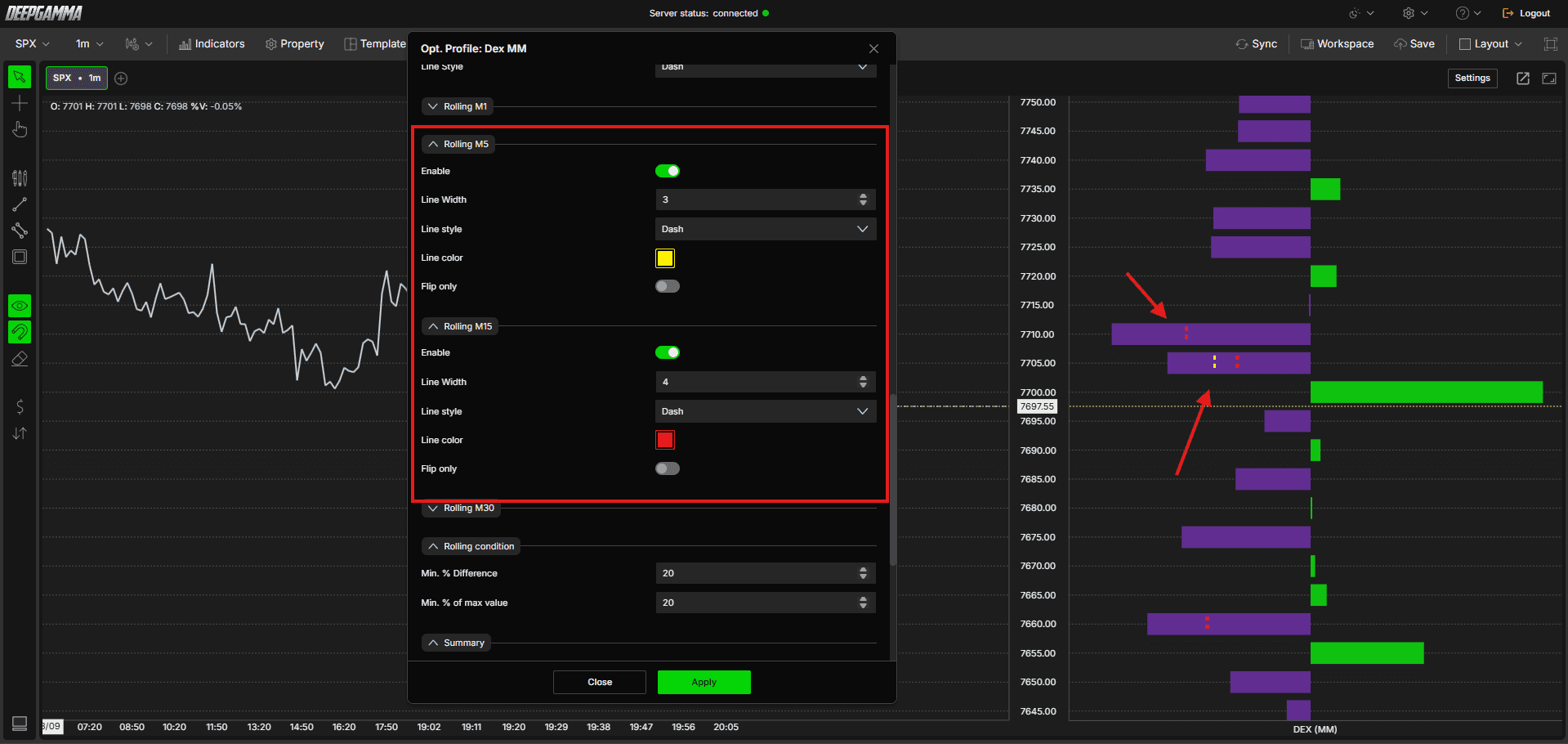This screenshot has width=1568, height=744.
Task: Select the eraser tool
Action: point(20,359)
